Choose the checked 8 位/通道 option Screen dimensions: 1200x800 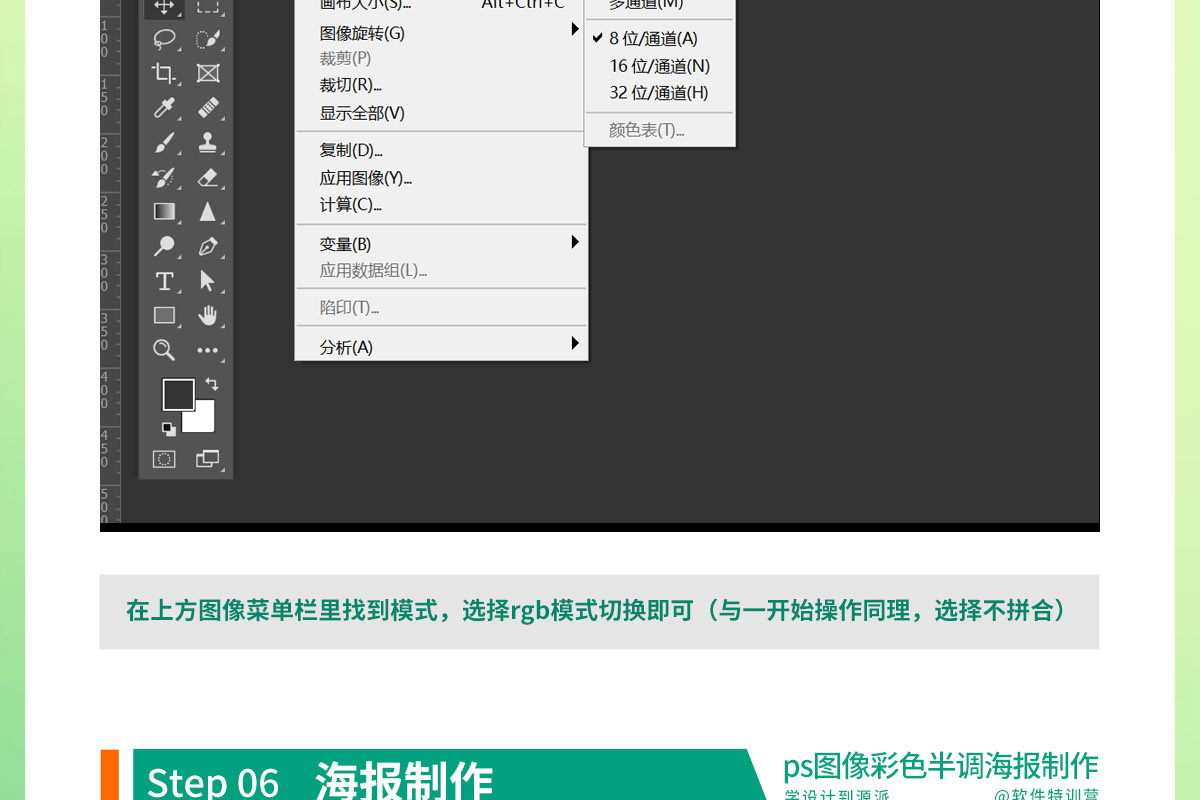pyautogui.click(x=653, y=38)
